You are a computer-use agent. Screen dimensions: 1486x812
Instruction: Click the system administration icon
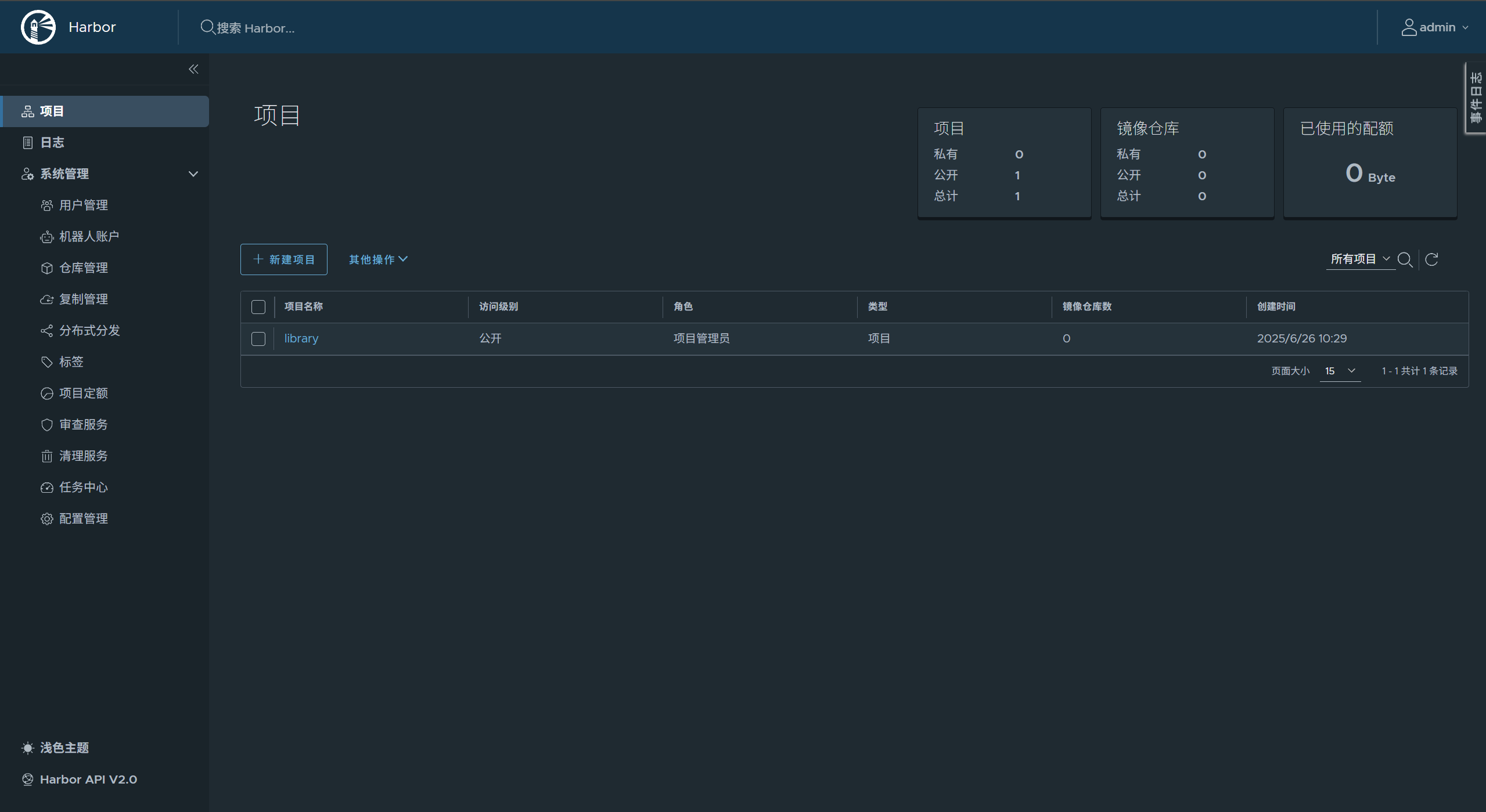27,174
